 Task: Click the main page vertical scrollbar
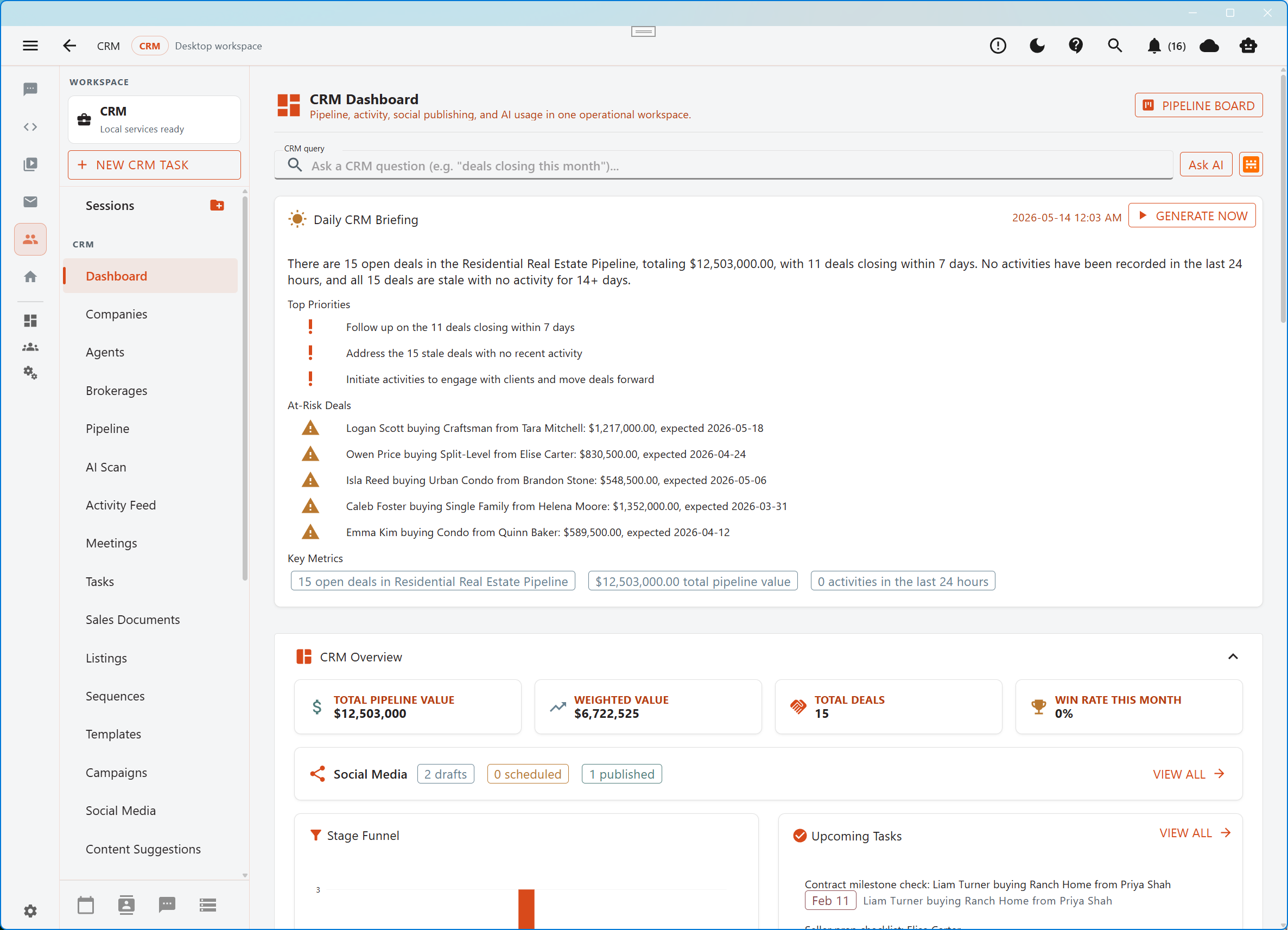1283,199
